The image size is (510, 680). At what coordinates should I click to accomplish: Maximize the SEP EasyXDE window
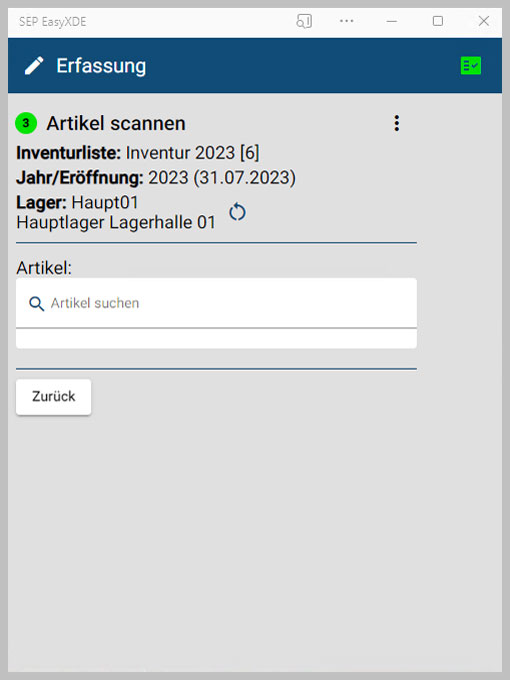coord(438,21)
